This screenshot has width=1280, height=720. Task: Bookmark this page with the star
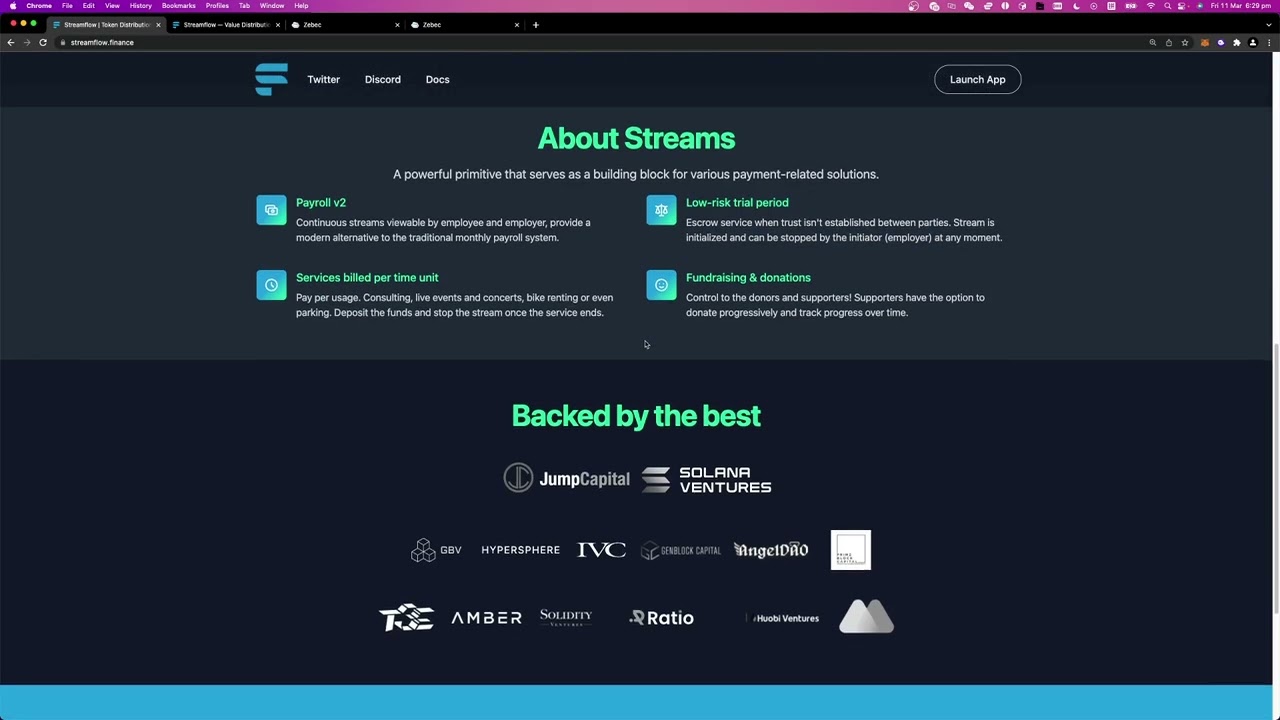[1185, 42]
